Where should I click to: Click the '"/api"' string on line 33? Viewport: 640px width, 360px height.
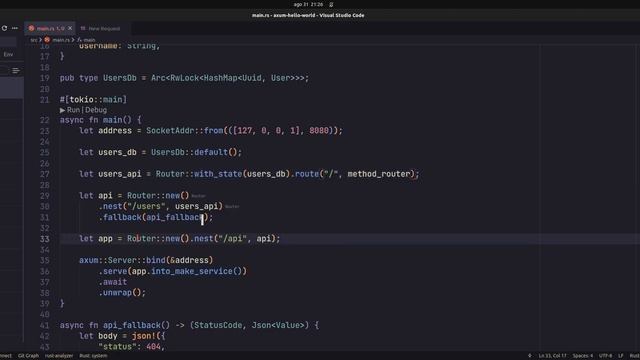click(x=232, y=238)
